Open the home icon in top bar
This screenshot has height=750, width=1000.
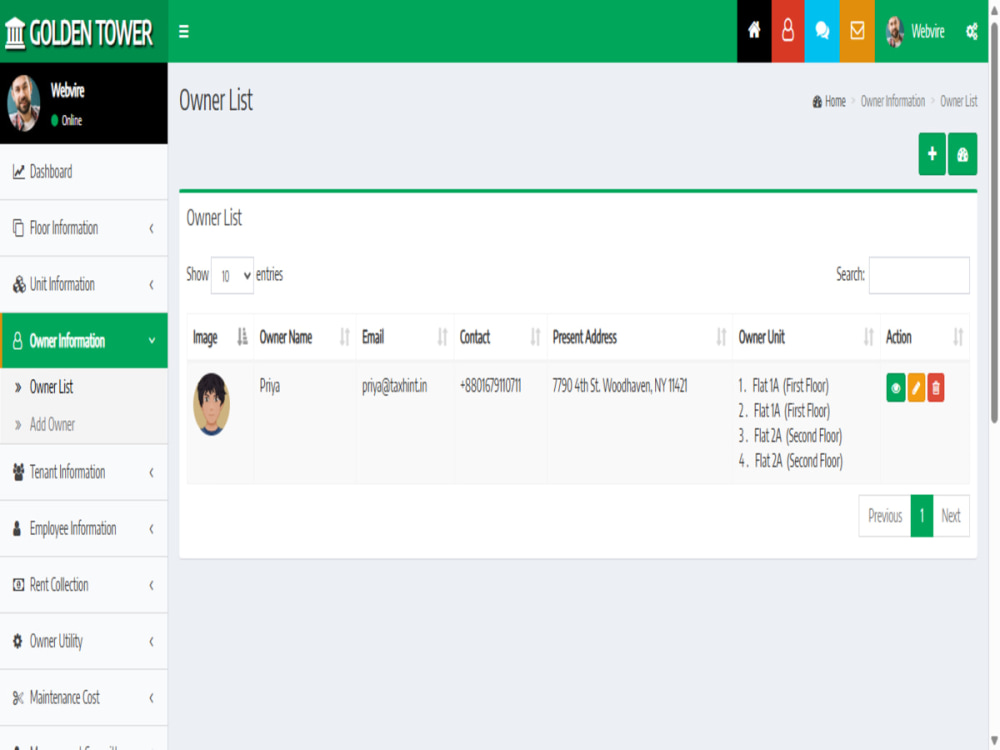pos(754,31)
